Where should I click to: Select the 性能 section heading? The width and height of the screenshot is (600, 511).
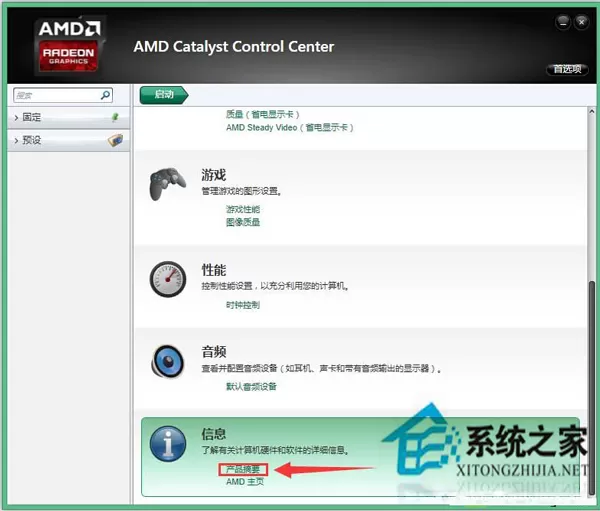214,269
